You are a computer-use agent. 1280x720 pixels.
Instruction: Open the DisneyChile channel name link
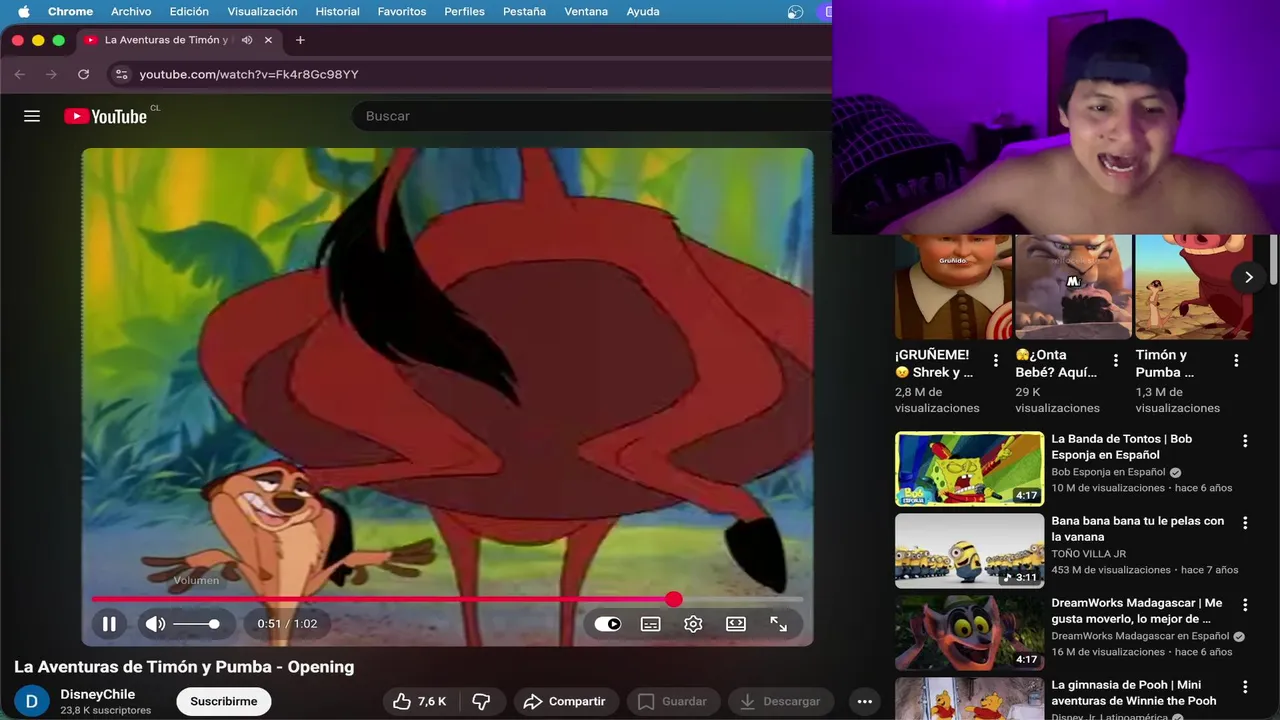(x=97, y=694)
